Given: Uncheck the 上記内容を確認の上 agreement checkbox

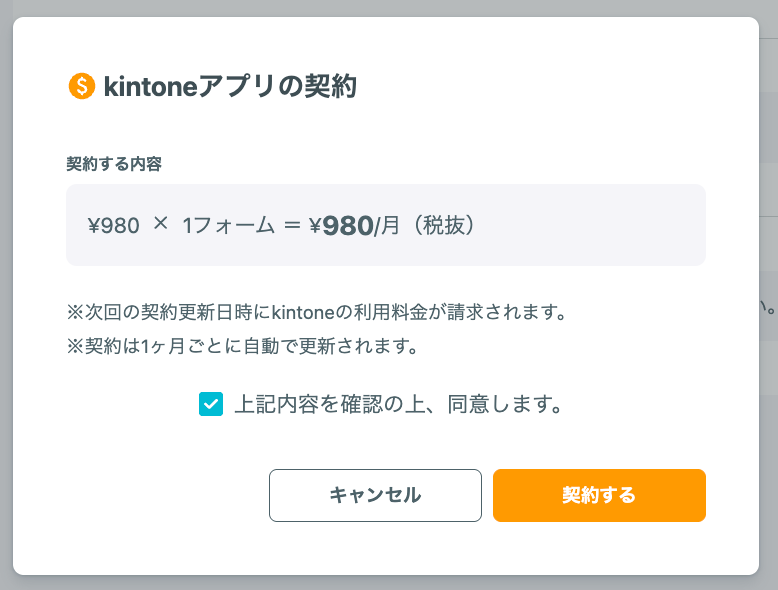Looking at the screenshot, I should 211,404.
